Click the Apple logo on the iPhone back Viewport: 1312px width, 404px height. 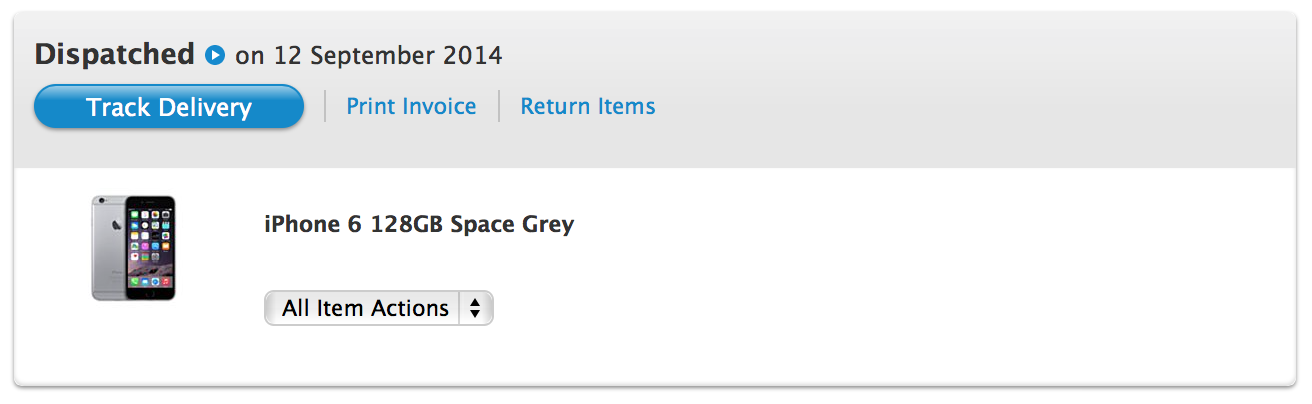[x=117, y=226]
